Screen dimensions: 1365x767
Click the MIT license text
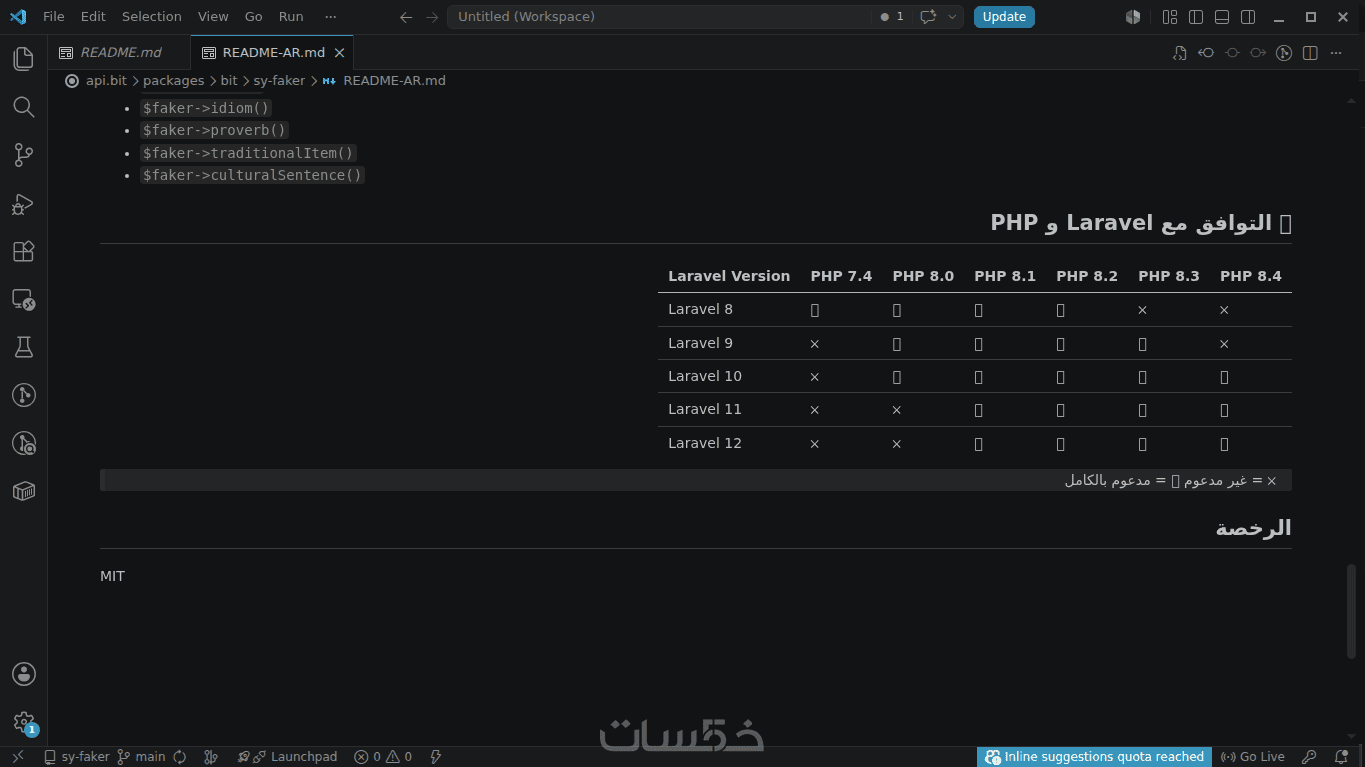click(x=112, y=576)
